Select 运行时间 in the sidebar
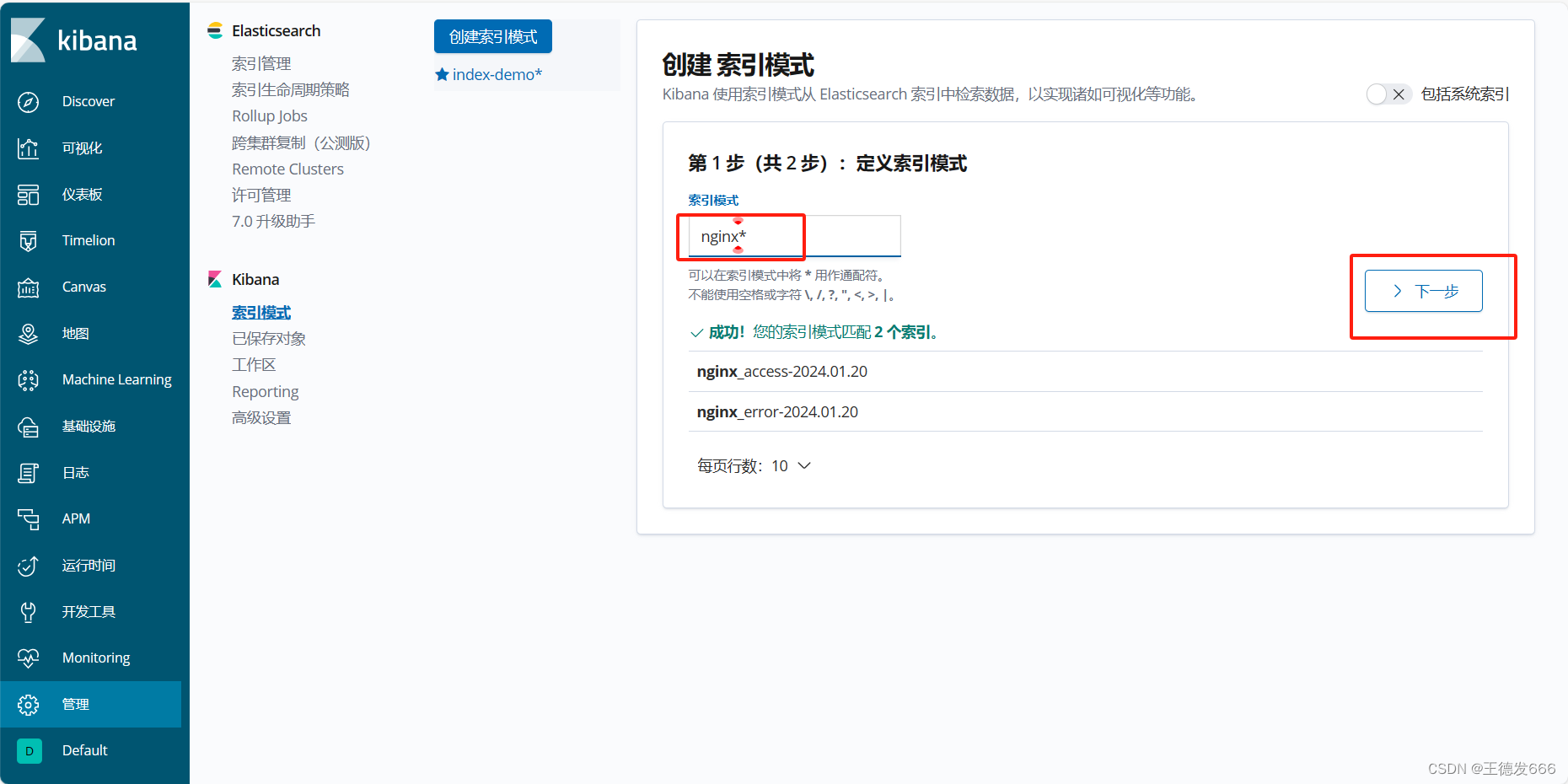Screen dimensions: 1568x784 (x=89, y=565)
